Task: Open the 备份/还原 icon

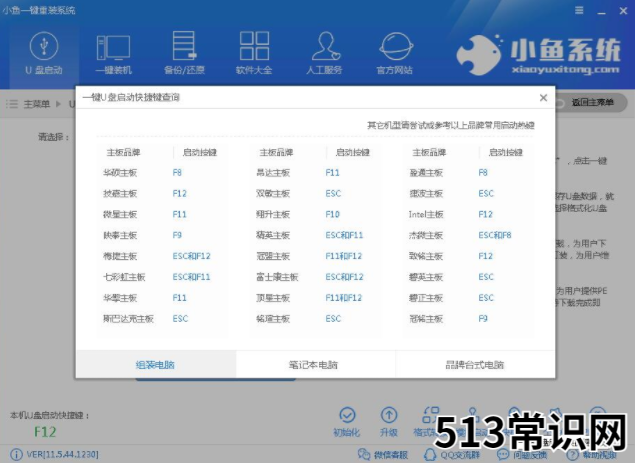Action: pyautogui.click(x=184, y=46)
